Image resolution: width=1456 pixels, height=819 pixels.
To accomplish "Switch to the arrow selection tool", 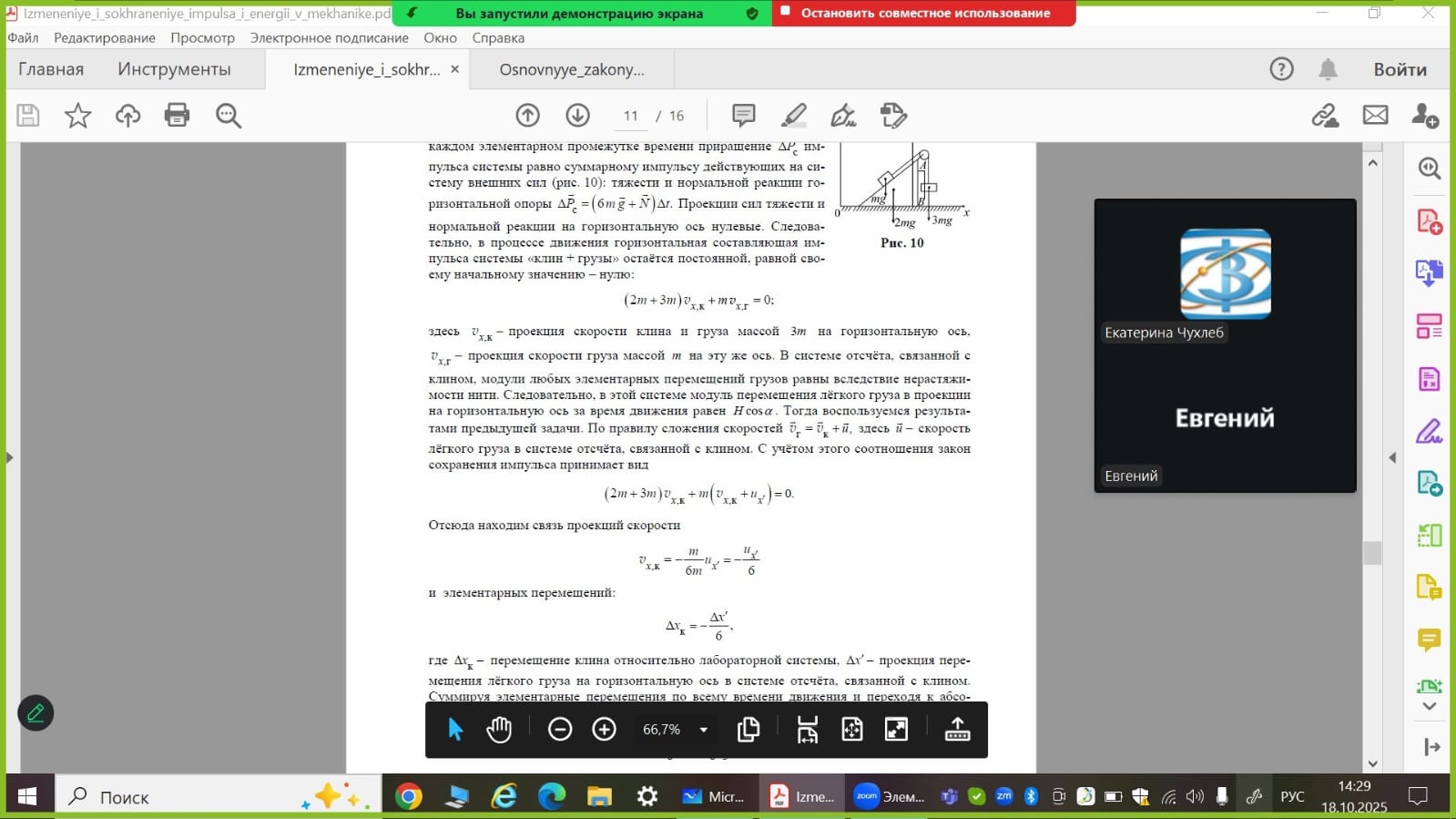I will [x=455, y=730].
